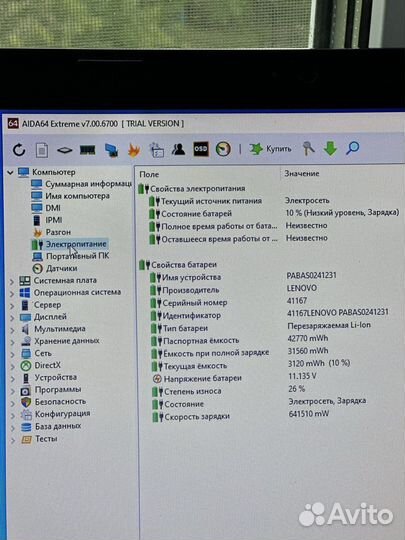
Task: Click the Конфигурация category icon
Action: tap(26, 414)
